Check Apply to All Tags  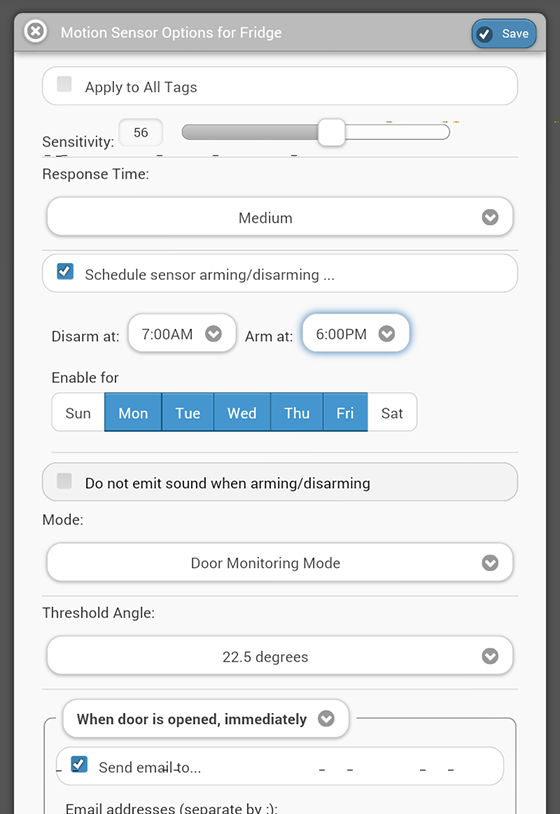(64, 84)
